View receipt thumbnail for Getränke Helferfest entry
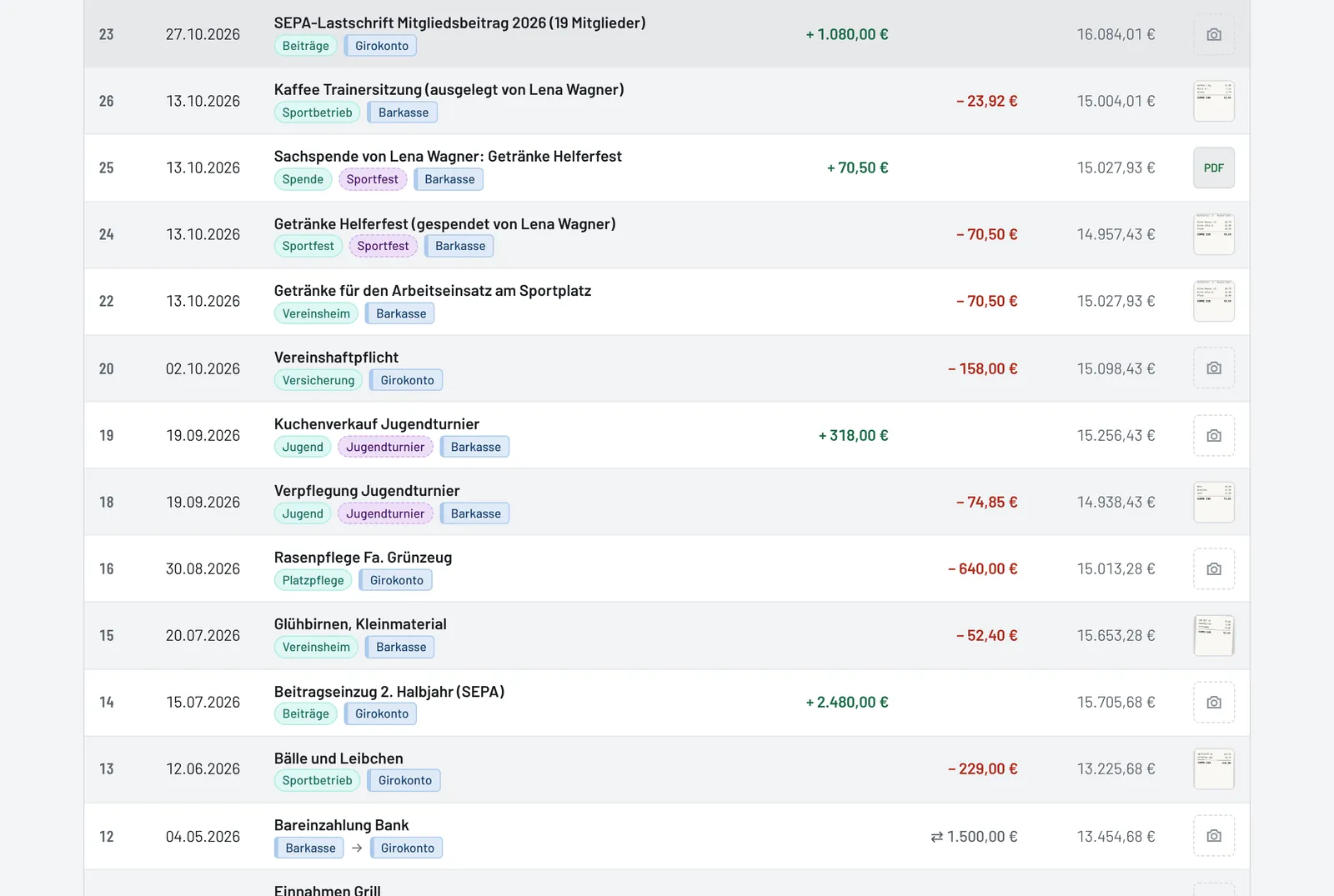This screenshot has width=1334, height=896. (1214, 234)
